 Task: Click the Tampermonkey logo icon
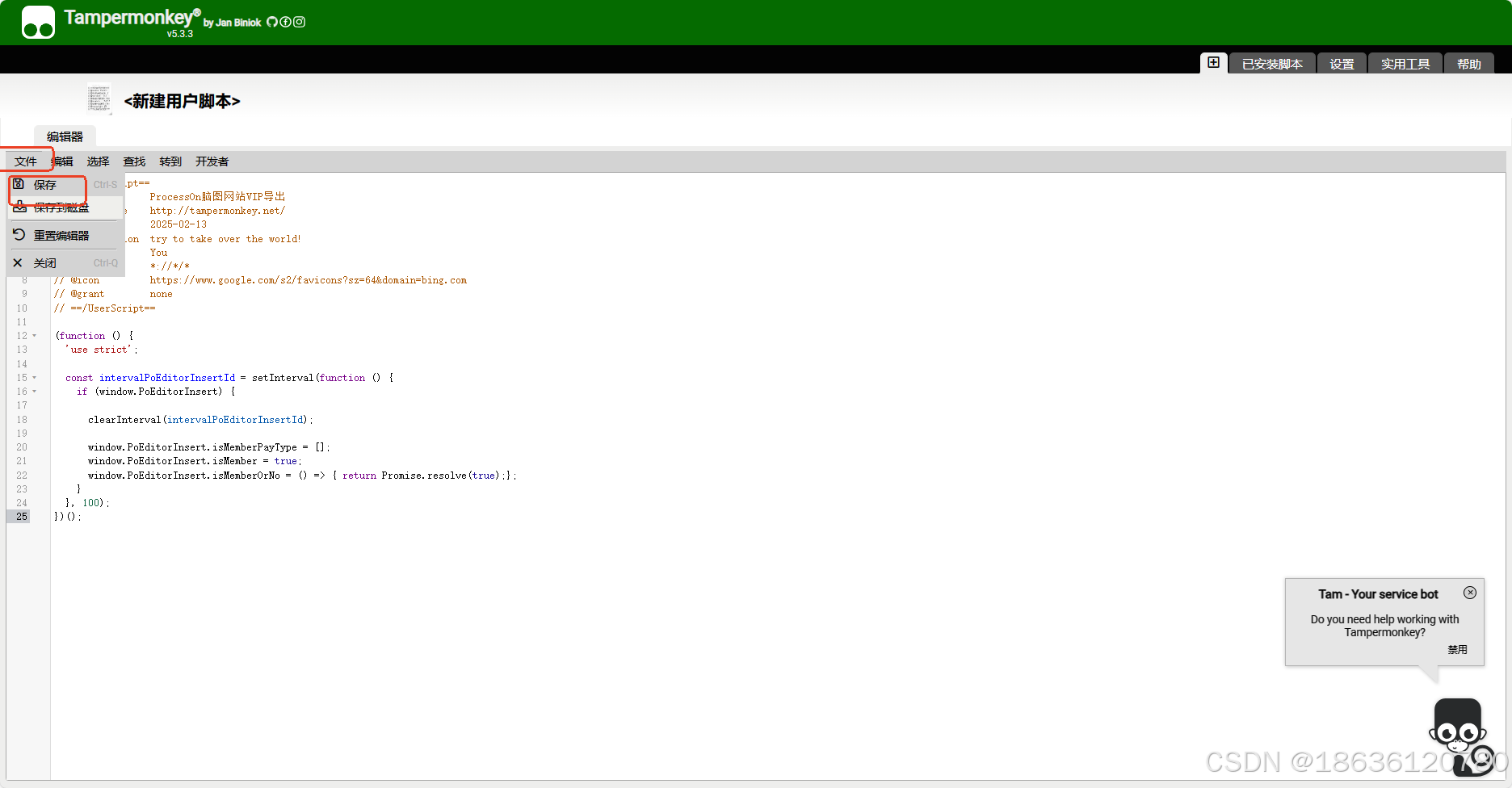[38, 22]
